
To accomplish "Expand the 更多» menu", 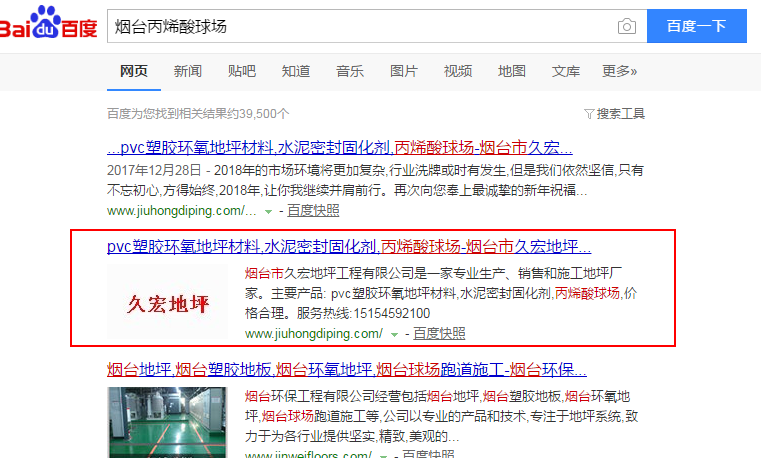I will 619,71.
